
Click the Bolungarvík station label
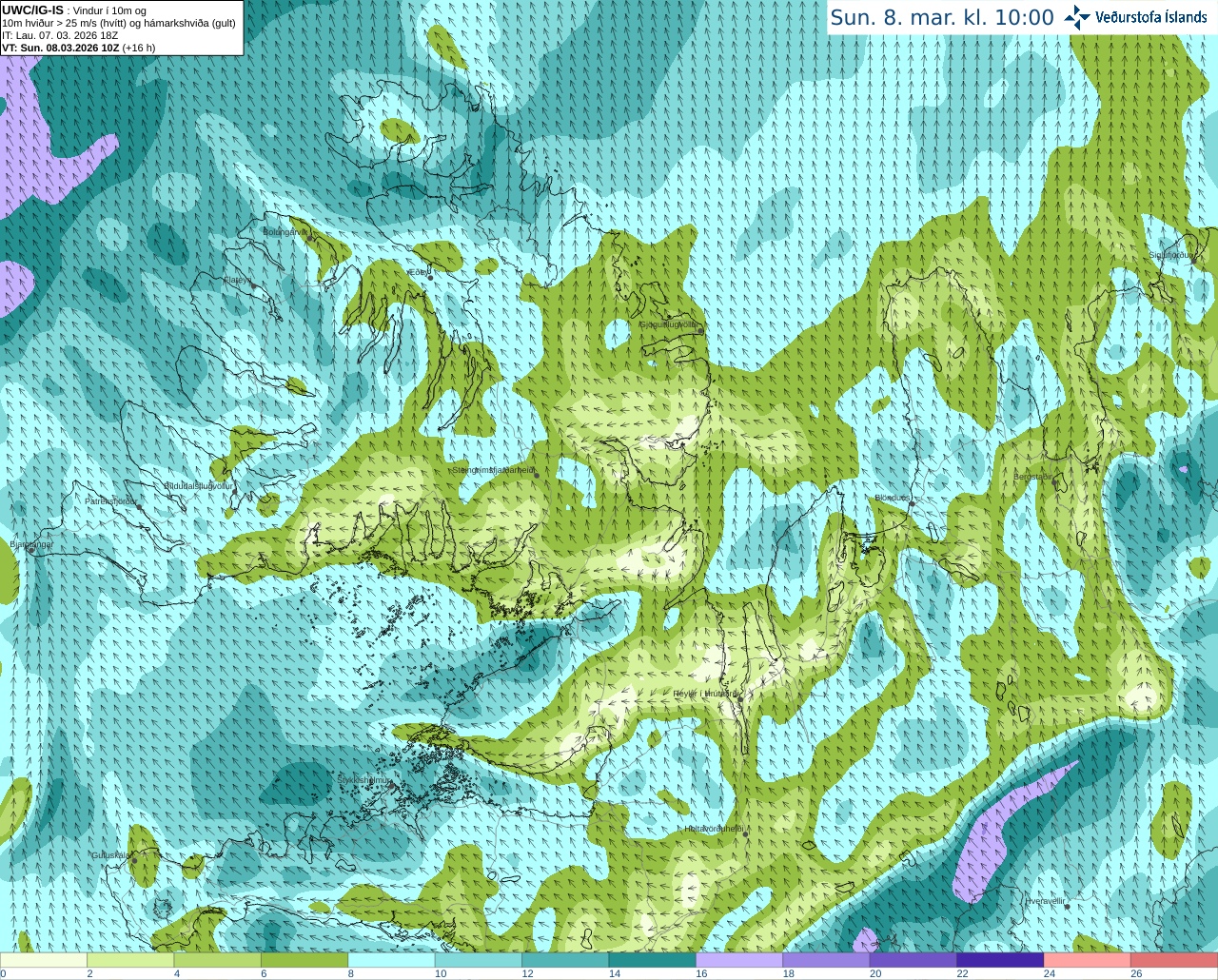pos(286,232)
